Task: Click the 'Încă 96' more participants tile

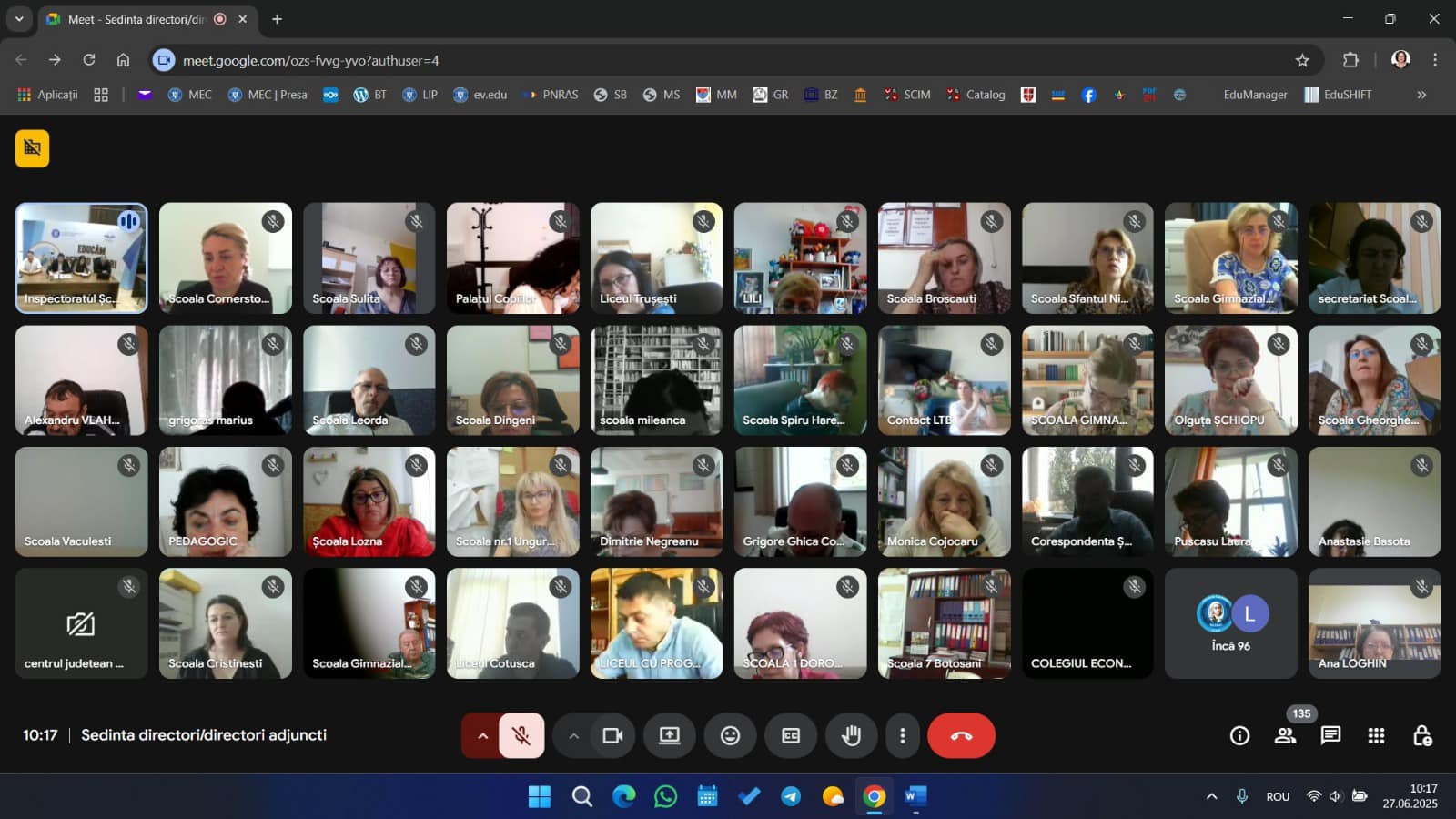Action: [x=1230, y=623]
